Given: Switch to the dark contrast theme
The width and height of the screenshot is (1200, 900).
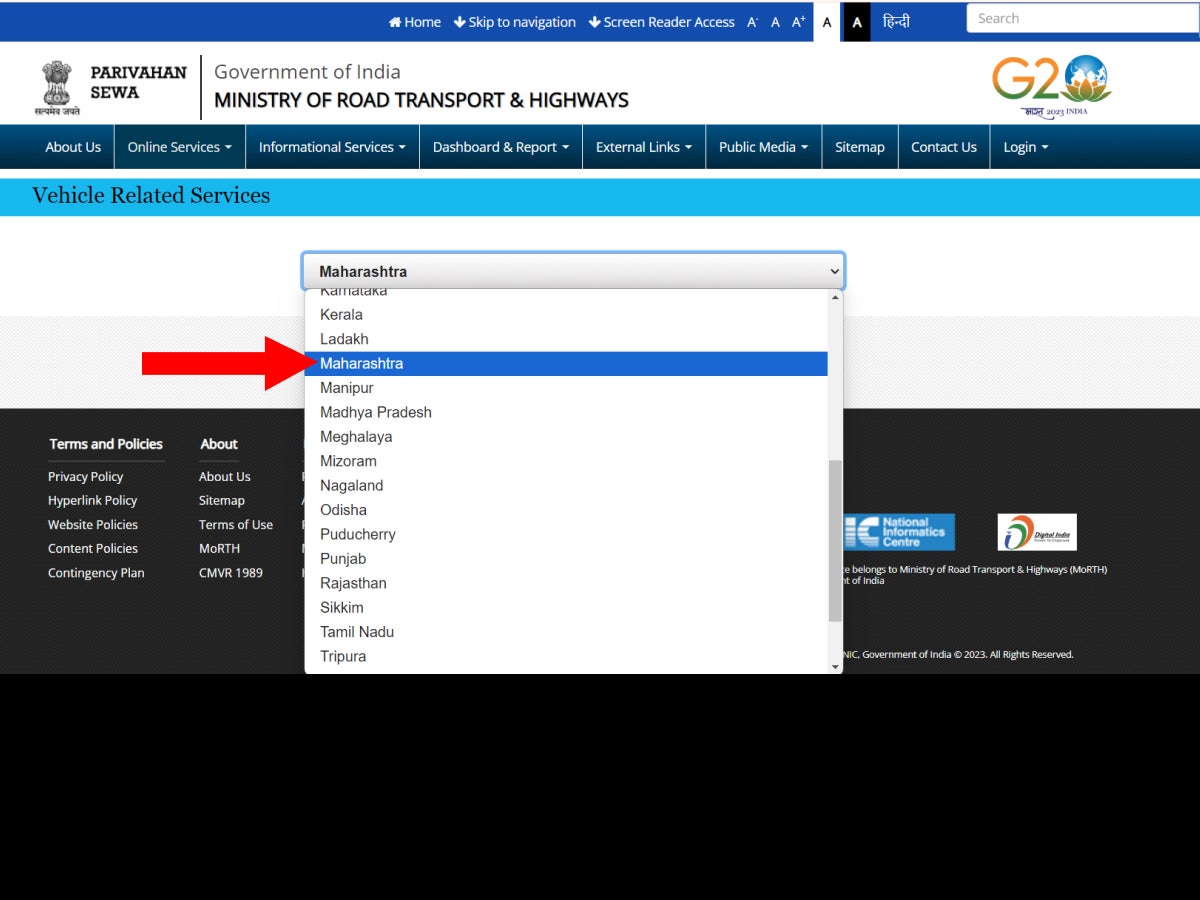Looking at the screenshot, I should click(x=855, y=21).
